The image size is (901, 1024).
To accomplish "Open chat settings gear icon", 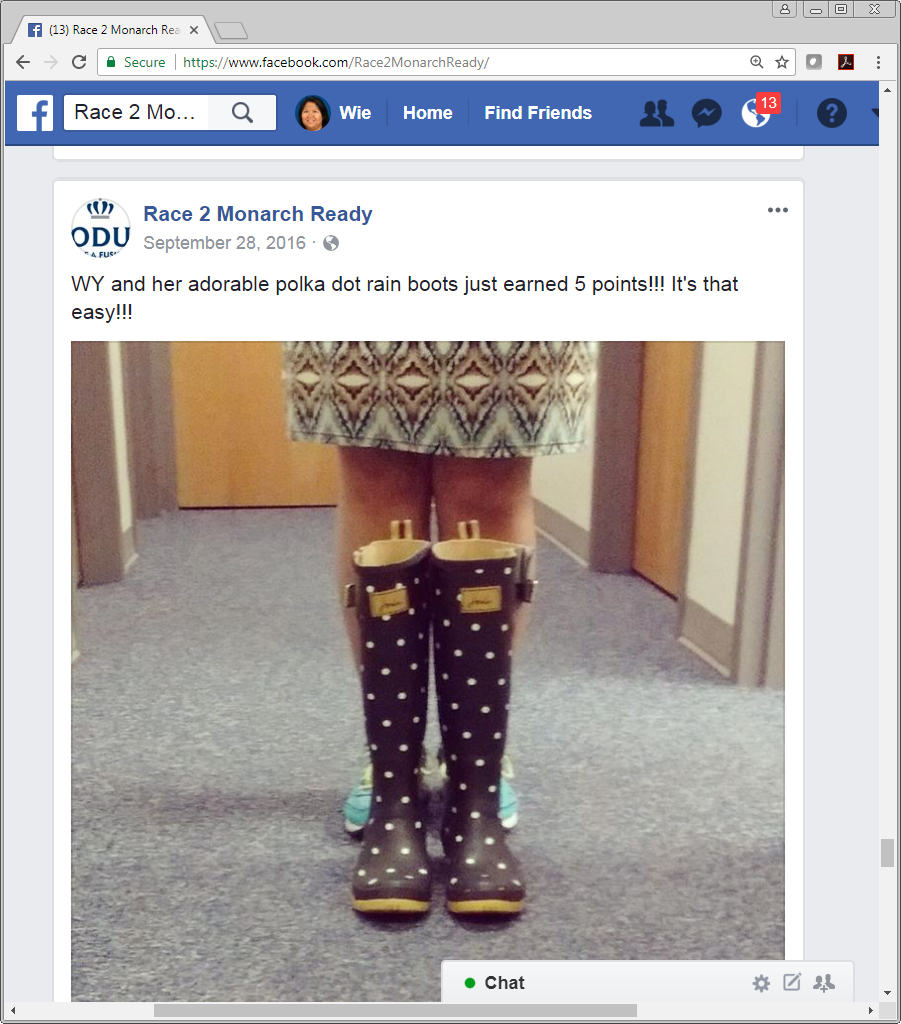I will pyautogui.click(x=761, y=983).
